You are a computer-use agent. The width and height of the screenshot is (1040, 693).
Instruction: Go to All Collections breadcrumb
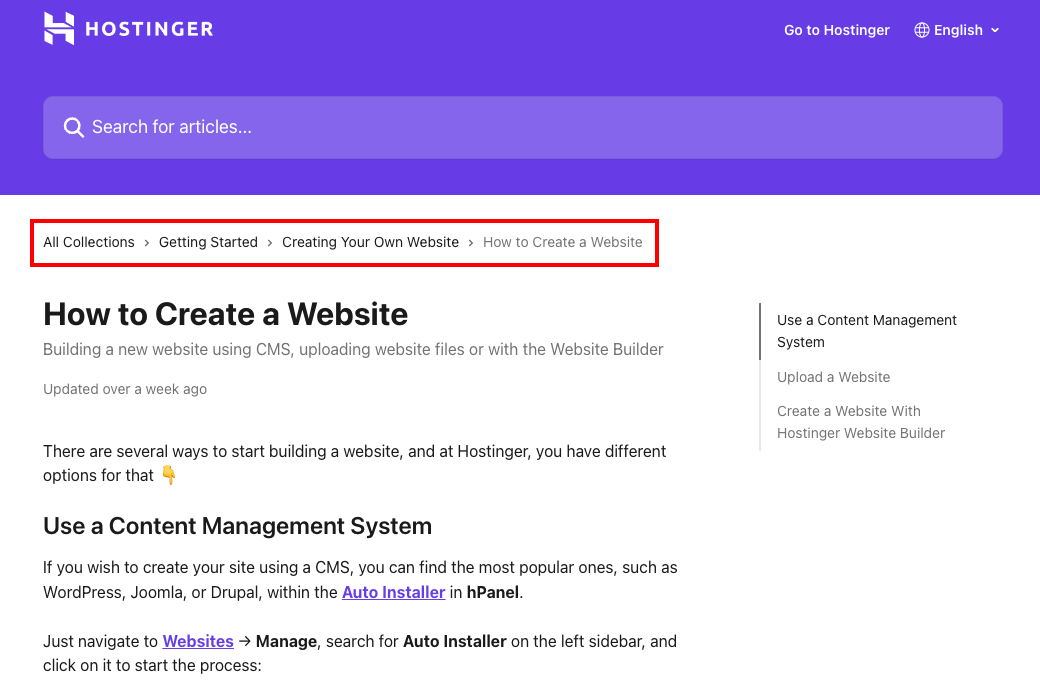[x=89, y=242]
